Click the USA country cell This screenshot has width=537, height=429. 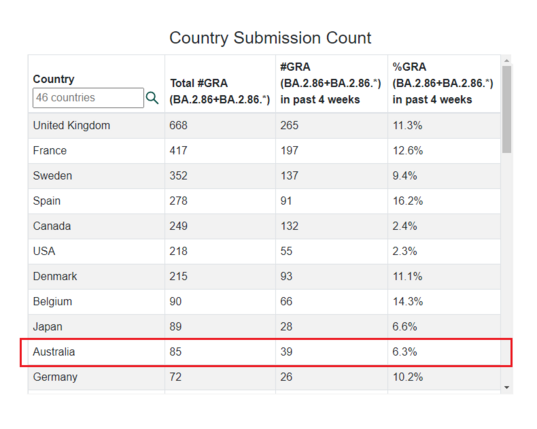pos(44,251)
